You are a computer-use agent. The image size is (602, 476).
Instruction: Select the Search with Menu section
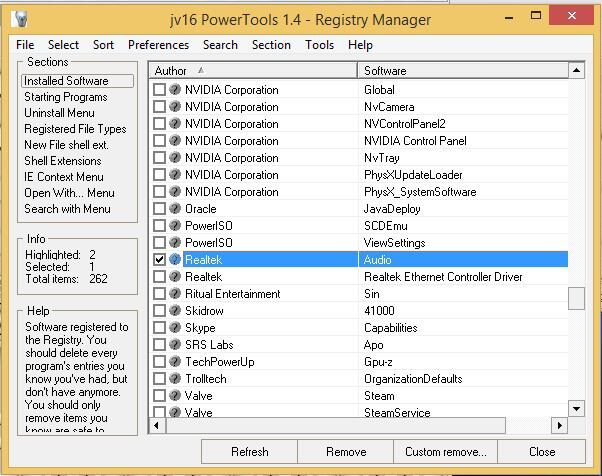pyautogui.click(x=67, y=209)
